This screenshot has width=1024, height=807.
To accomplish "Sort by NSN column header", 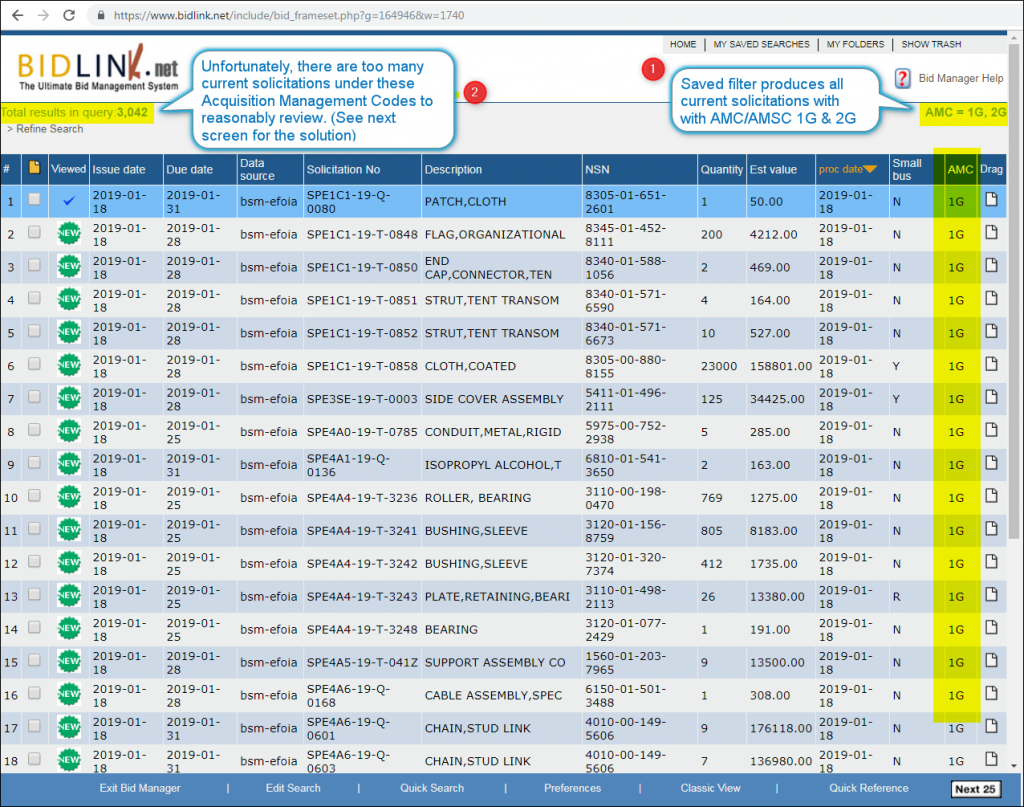I will [x=598, y=170].
